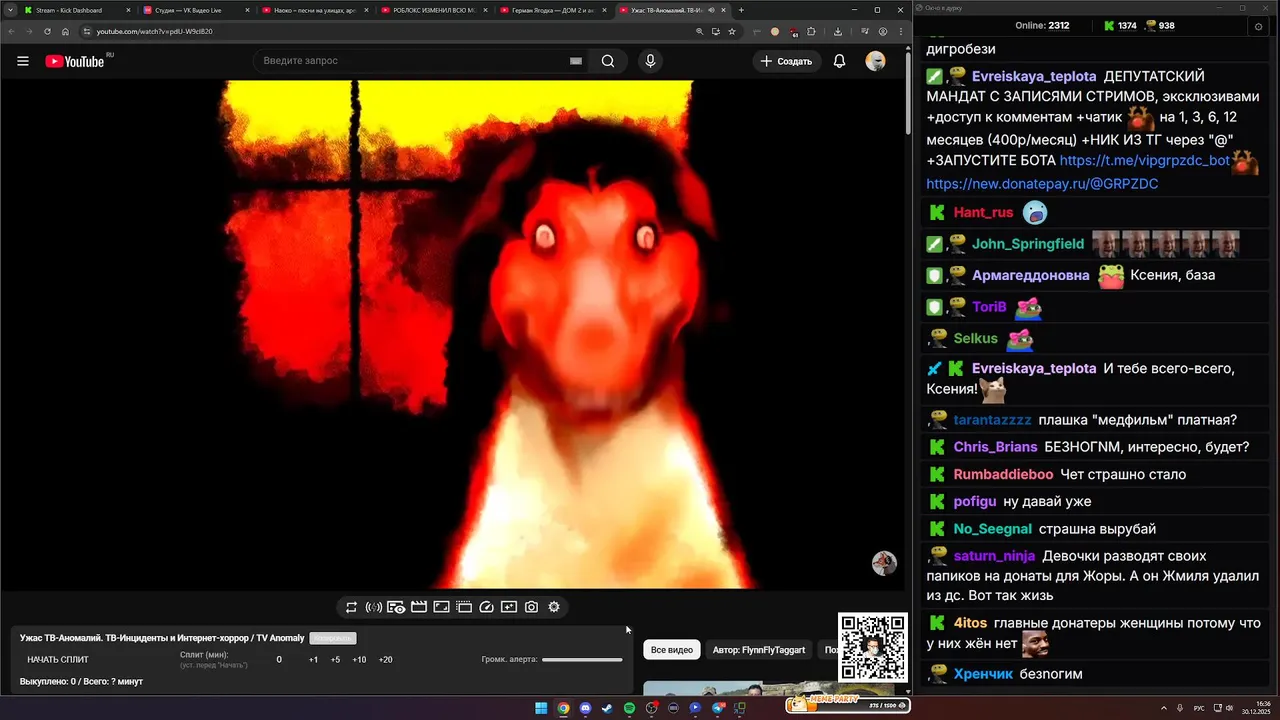Viewport: 1280px width, 720px height.
Task: Open Chrome three-dot menu
Action: 899,31
